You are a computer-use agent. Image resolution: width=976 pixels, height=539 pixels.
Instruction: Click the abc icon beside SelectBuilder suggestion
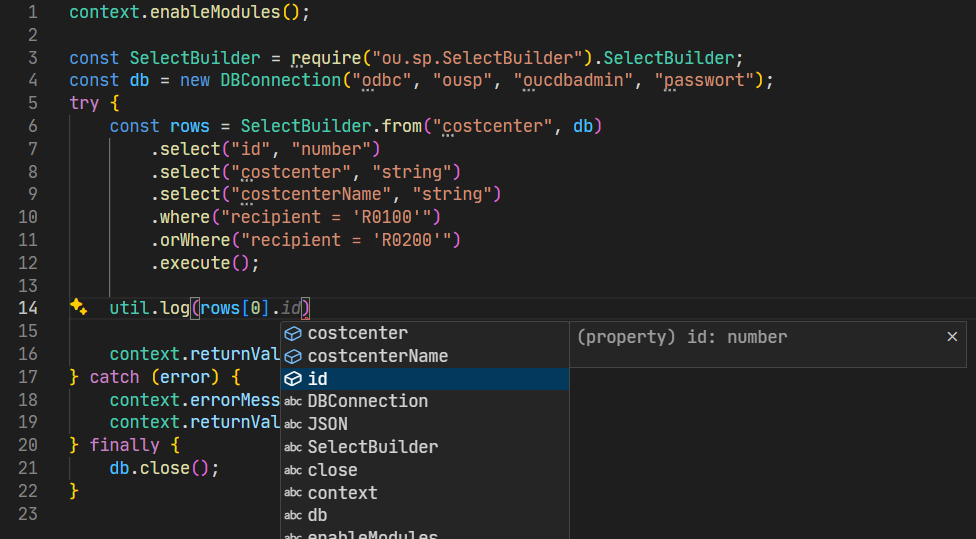click(293, 448)
